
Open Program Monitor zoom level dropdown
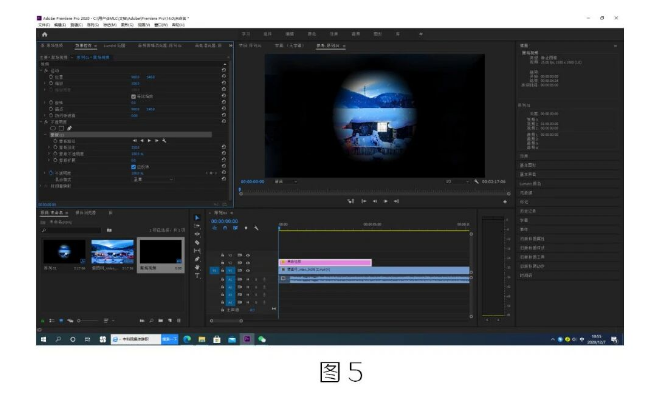(x=286, y=182)
